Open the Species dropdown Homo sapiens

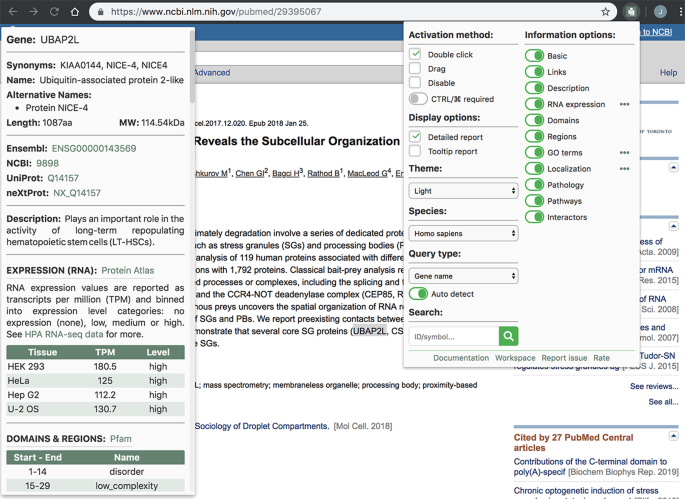(x=464, y=233)
